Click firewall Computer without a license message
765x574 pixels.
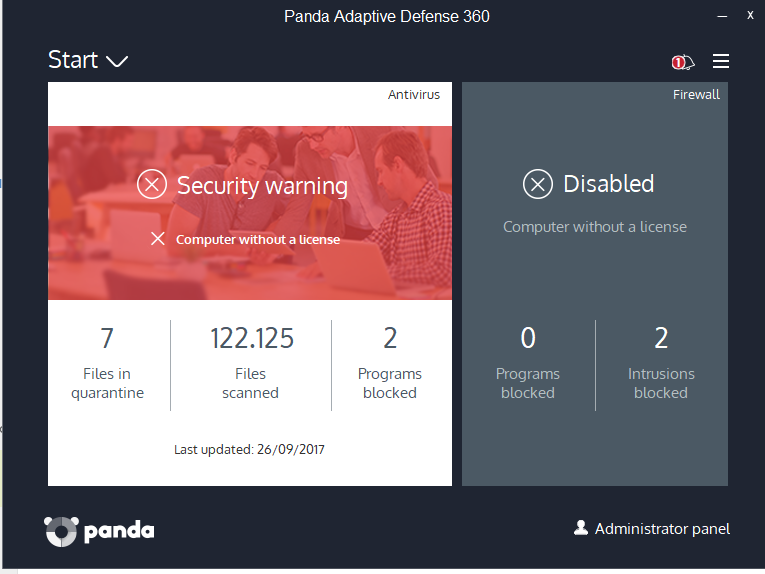(x=595, y=227)
